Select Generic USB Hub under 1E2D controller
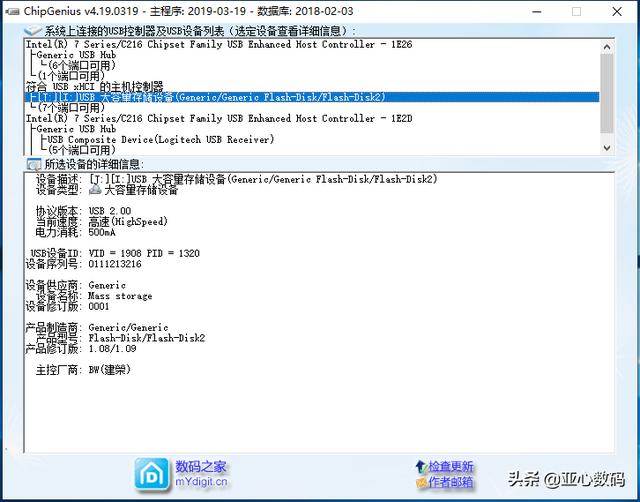The image size is (640, 502). pyautogui.click(x=76, y=129)
